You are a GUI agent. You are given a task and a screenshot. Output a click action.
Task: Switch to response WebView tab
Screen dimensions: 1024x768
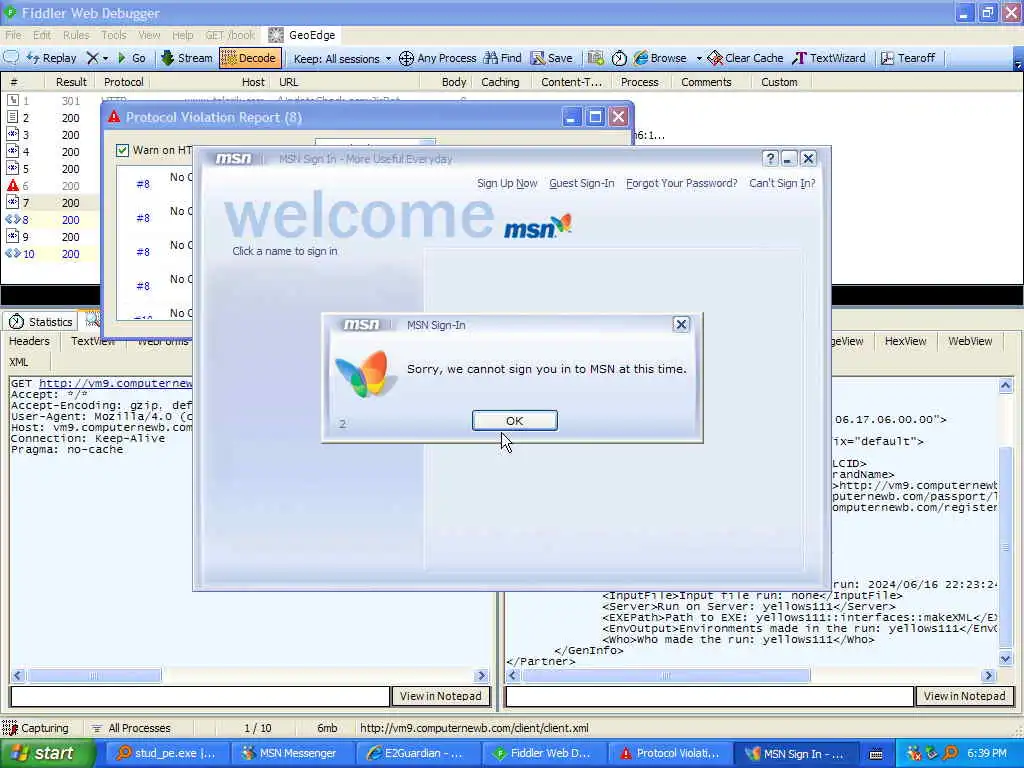coord(970,341)
